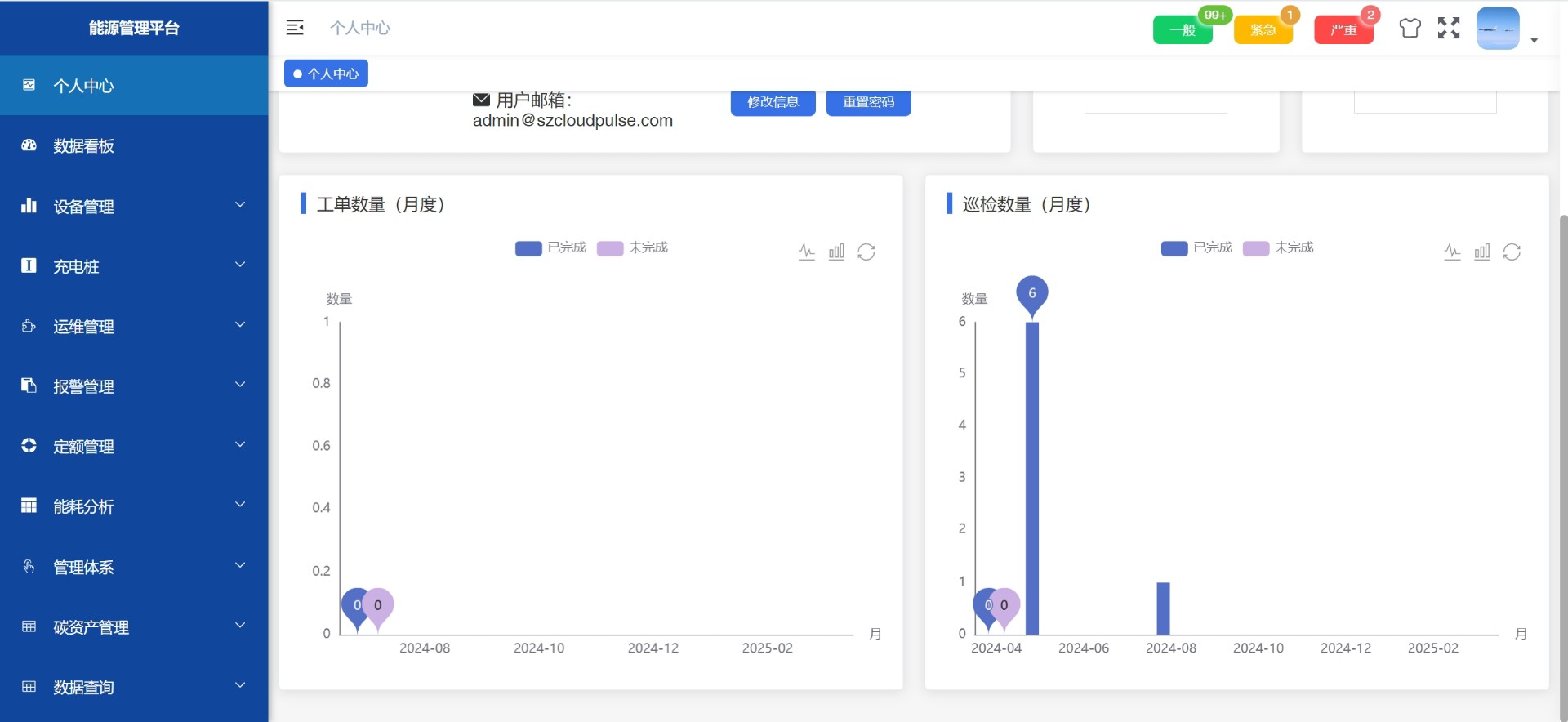Screen dimensions: 1568x722
Task: Collapse sidebar with the hamburger menu icon
Action: pyautogui.click(x=295, y=28)
